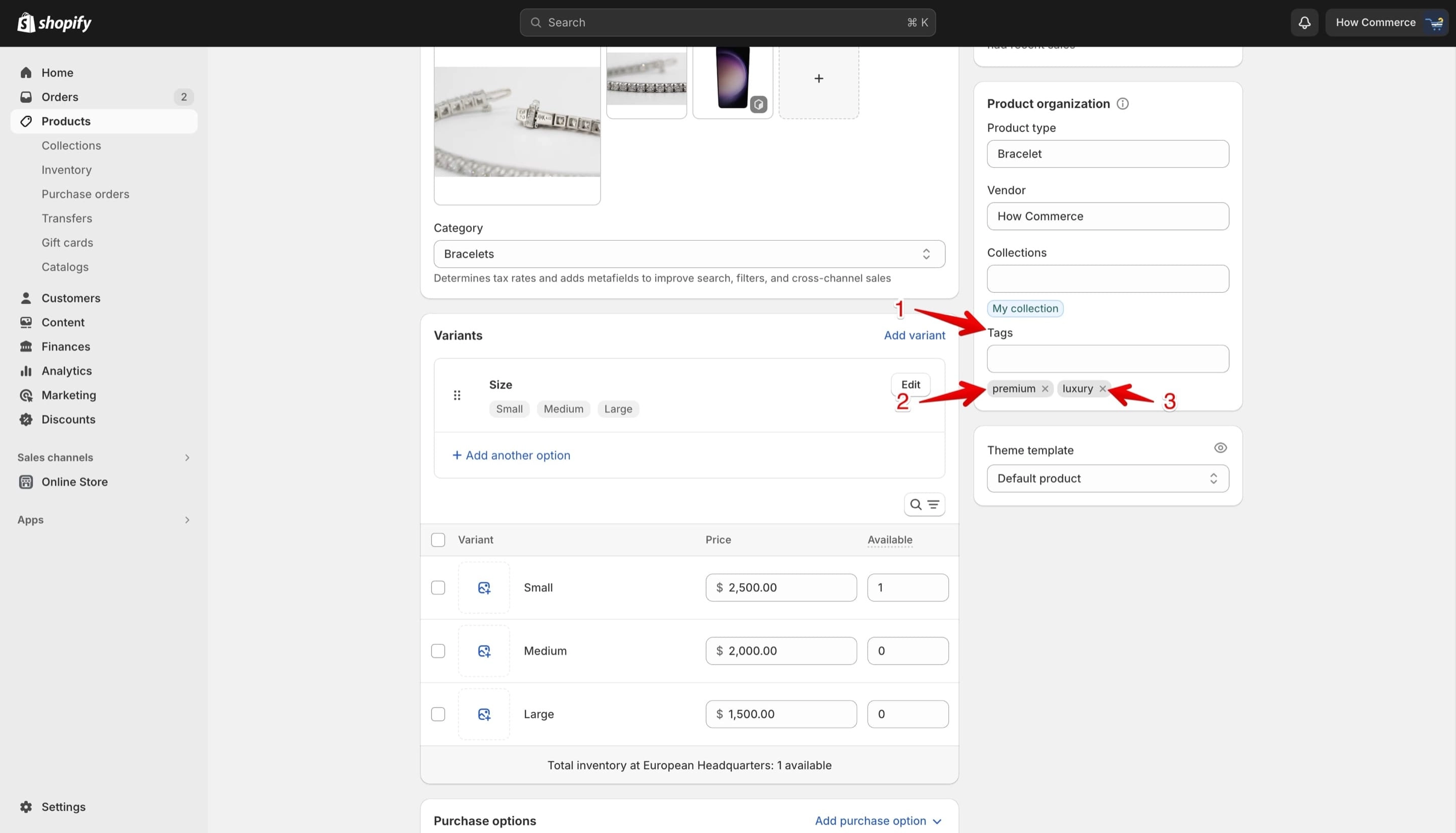Select the second bracelet thumbnail

click(646, 79)
